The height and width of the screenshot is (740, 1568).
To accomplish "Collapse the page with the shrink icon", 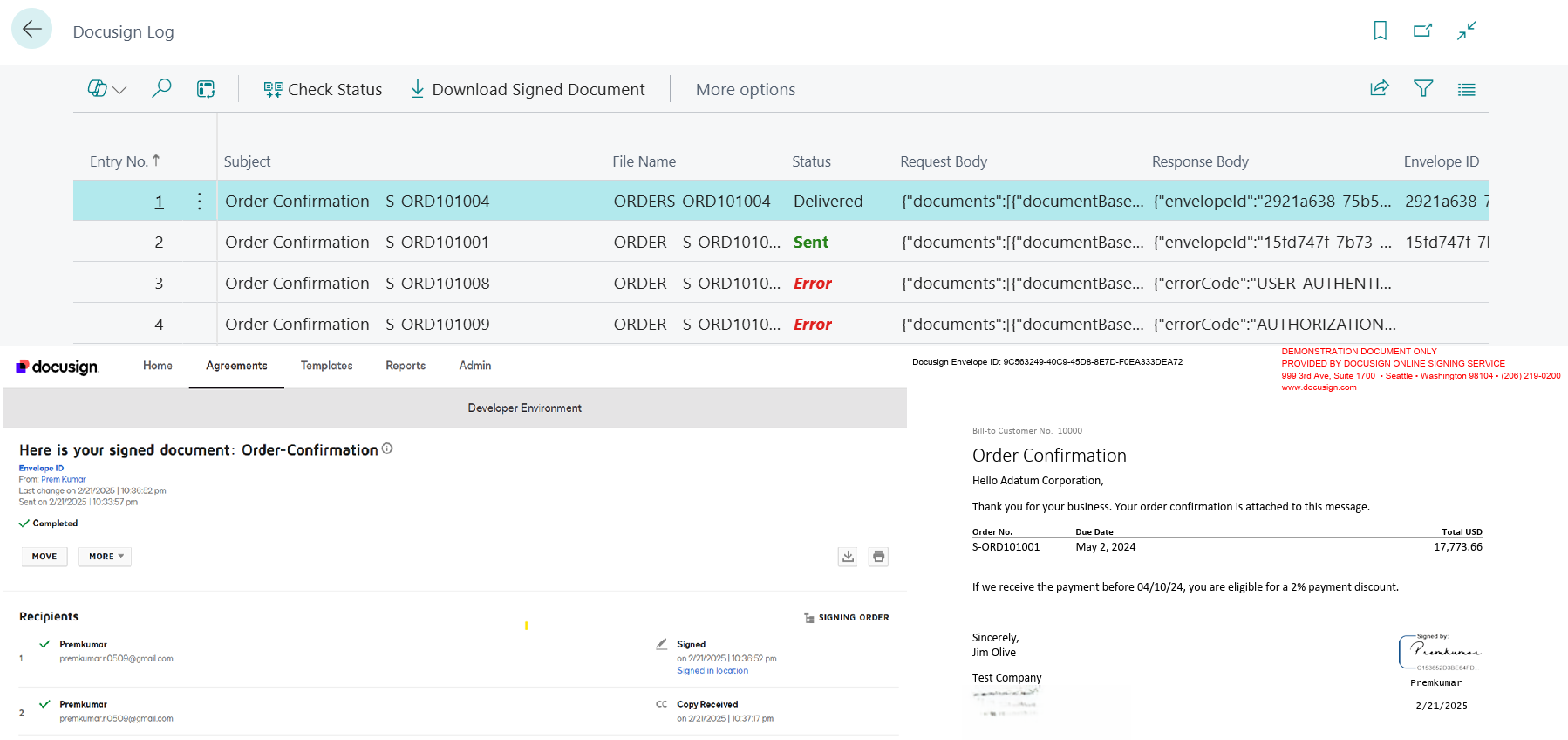I will [x=1467, y=31].
